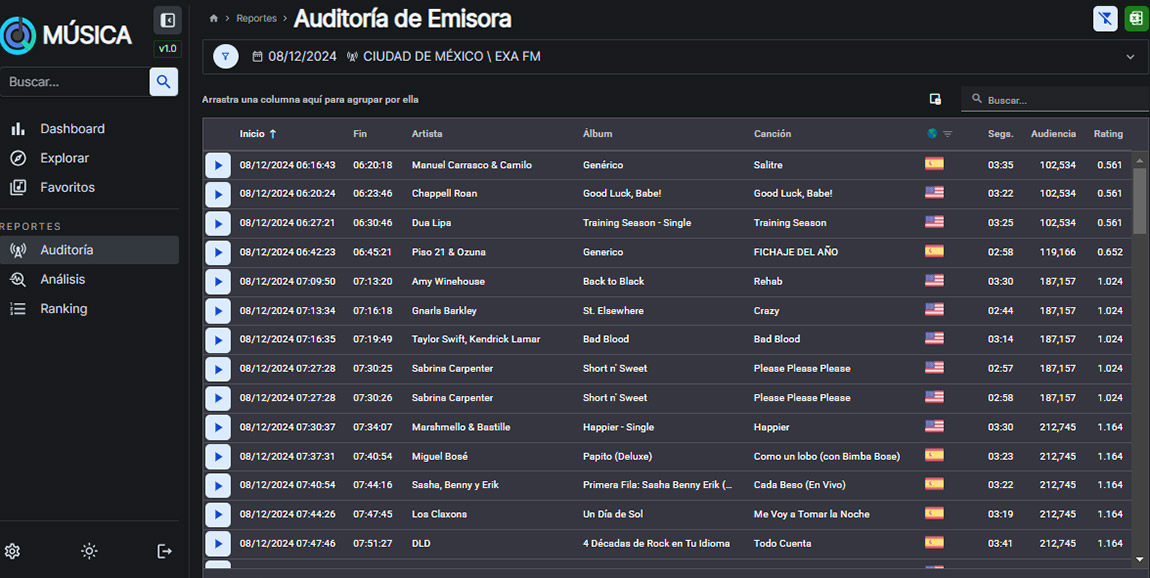Play the Salitre row audio
The height and width of the screenshot is (578, 1150).
coord(218,165)
